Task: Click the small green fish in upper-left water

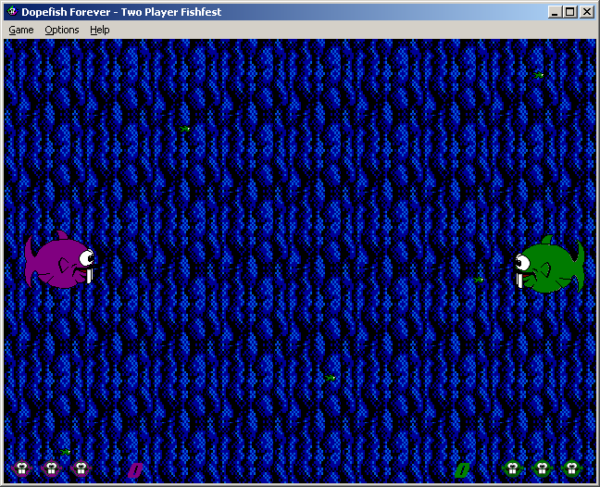Action: click(184, 128)
